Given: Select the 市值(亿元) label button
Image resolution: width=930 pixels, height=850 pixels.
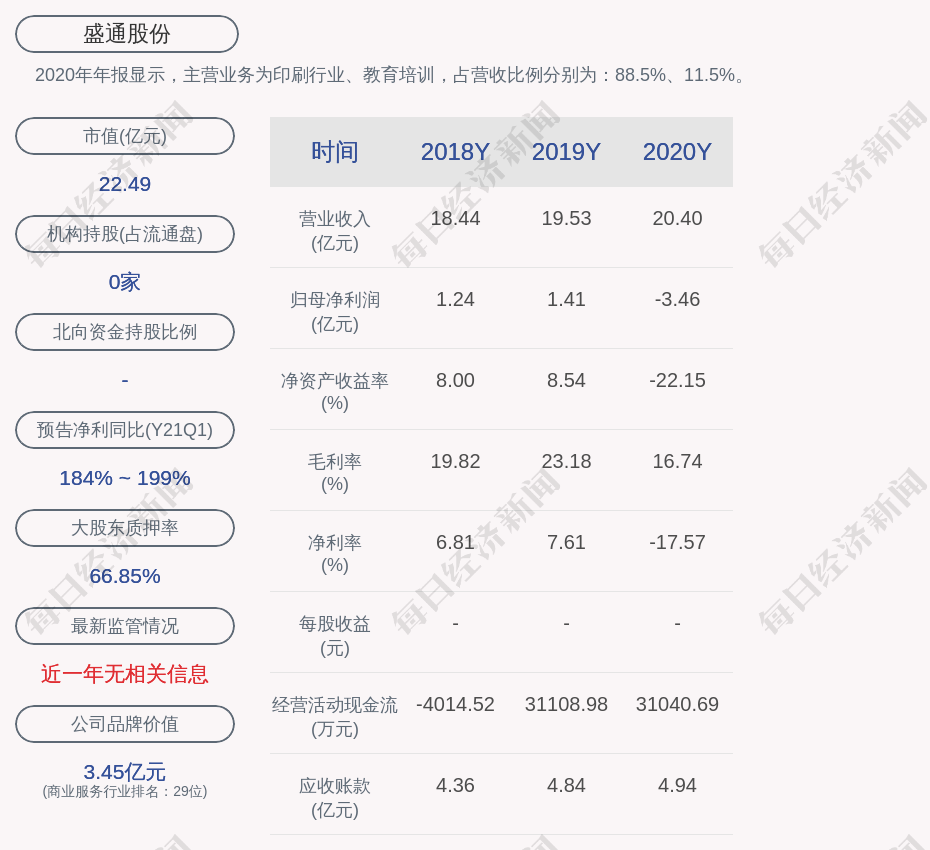Looking at the screenshot, I should [x=125, y=136].
